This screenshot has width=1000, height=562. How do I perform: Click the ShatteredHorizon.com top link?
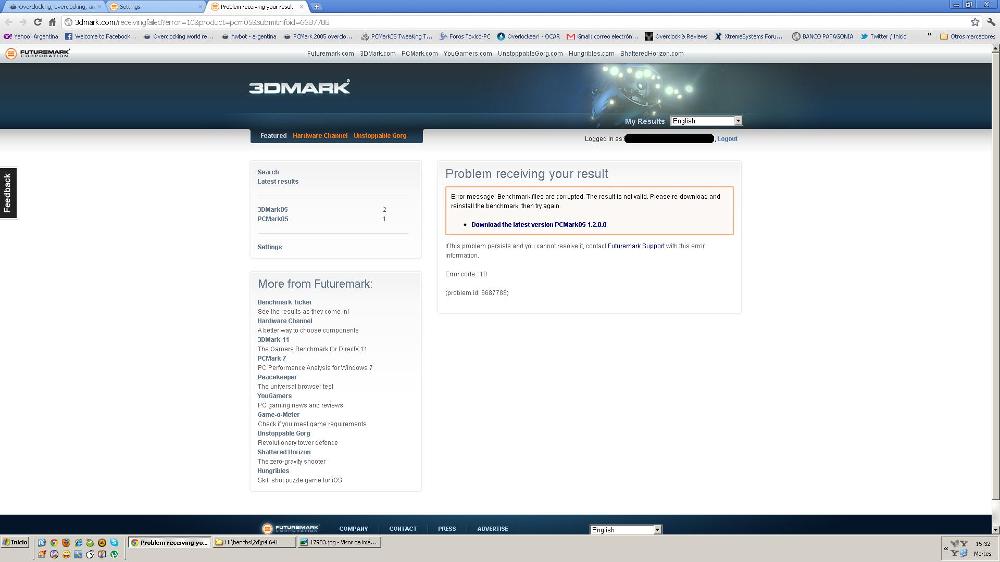coord(652,54)
